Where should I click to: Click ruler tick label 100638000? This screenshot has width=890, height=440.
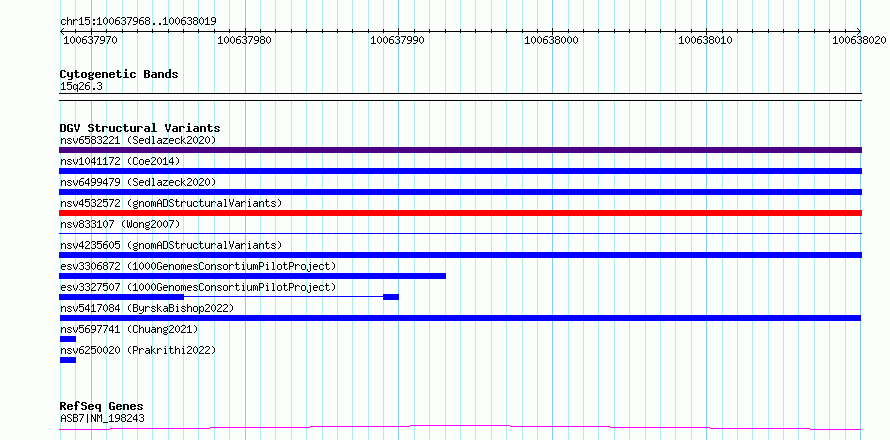551,40
